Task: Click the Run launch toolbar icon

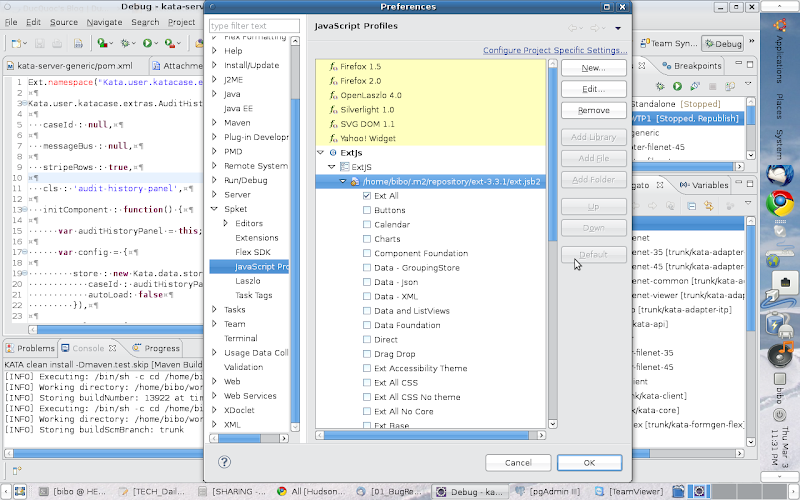Action: tap(148, 44)
